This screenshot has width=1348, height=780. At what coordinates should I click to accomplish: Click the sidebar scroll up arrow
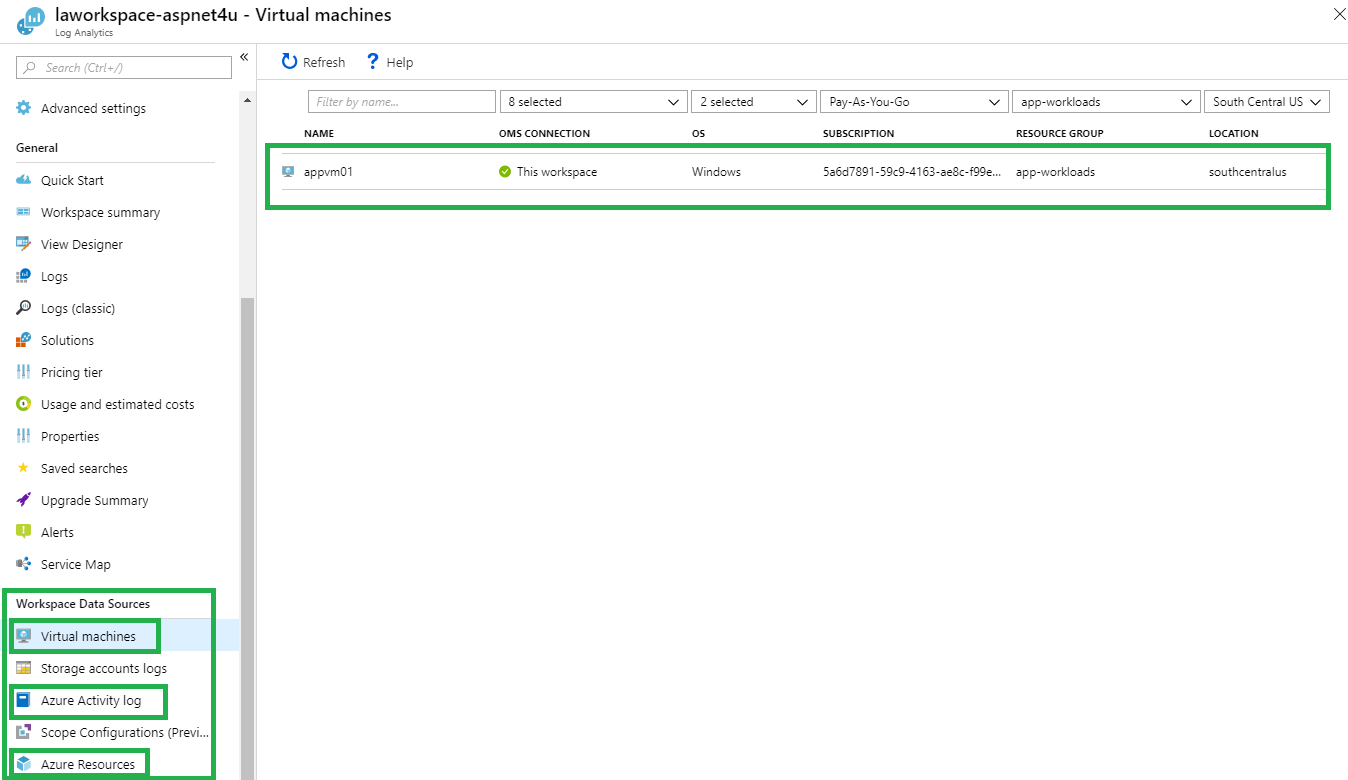[247, 100]
